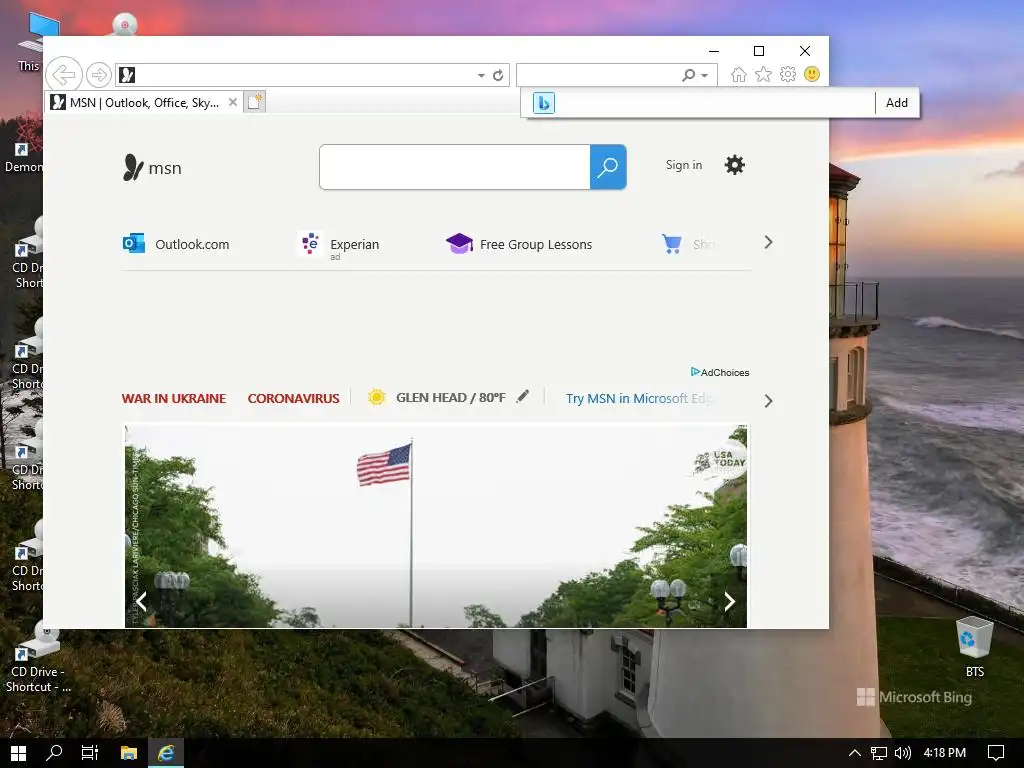Click Try MSN in Microsoft Edge link
1024x768 pixels.
click(639, 398)
